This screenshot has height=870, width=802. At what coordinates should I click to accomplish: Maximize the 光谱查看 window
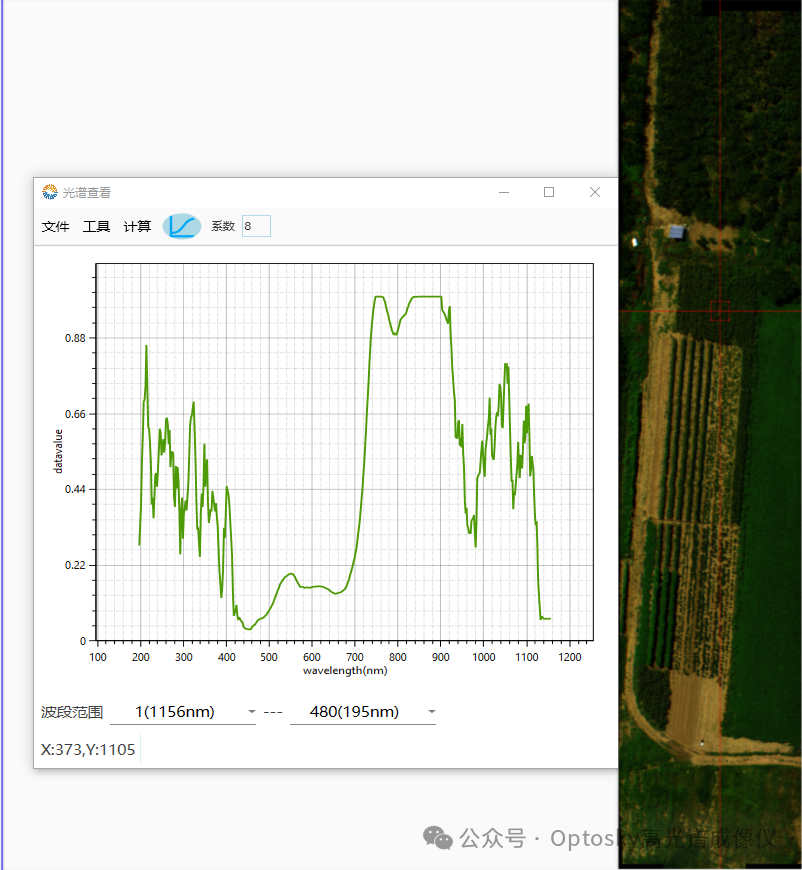[549, 192]
